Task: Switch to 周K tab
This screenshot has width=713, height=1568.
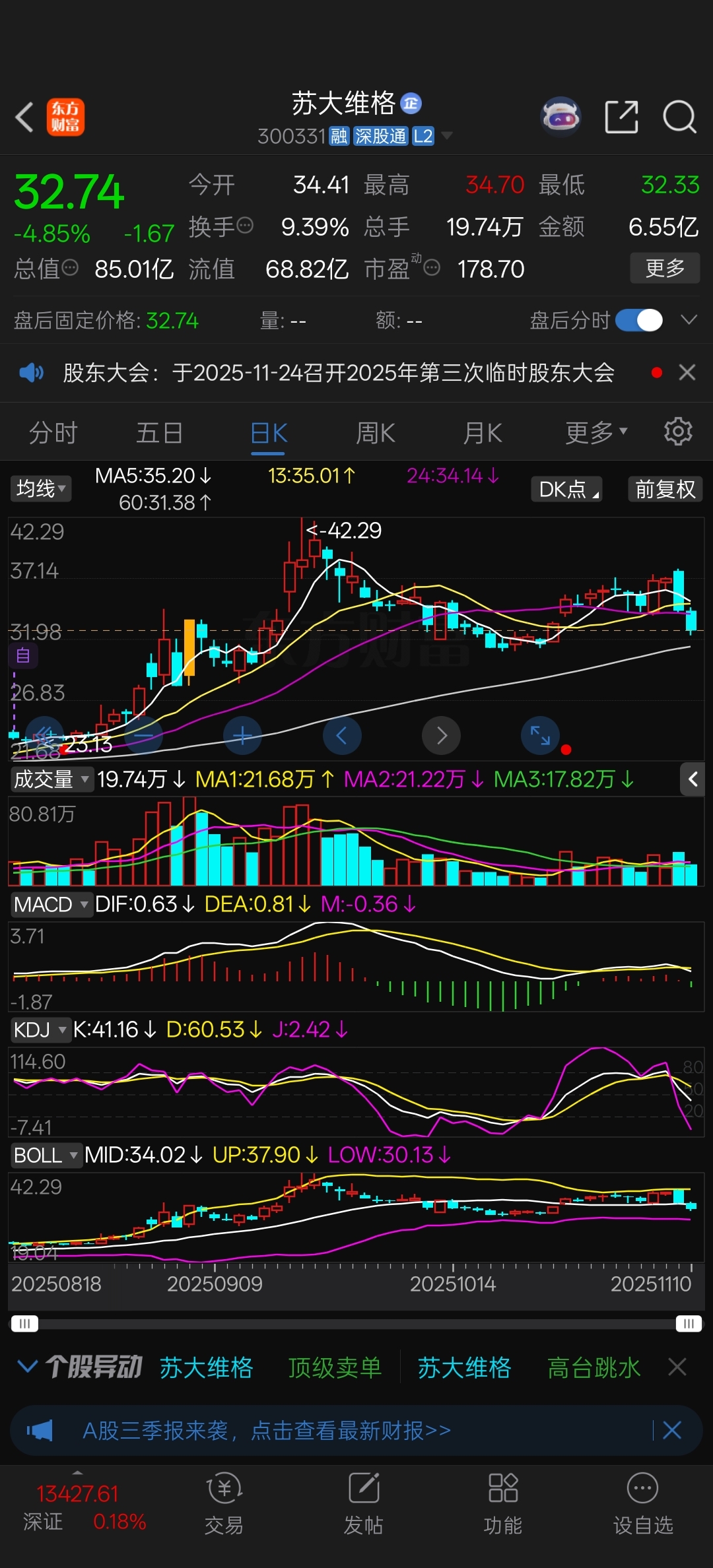Action: [x=375, y=433]
